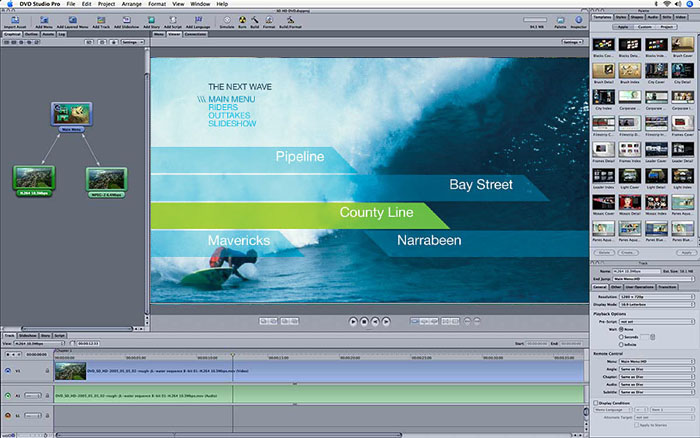700x438 pixels.
Task: Click the Import Asset toolbar icon
Action: (x=15, y=20)
